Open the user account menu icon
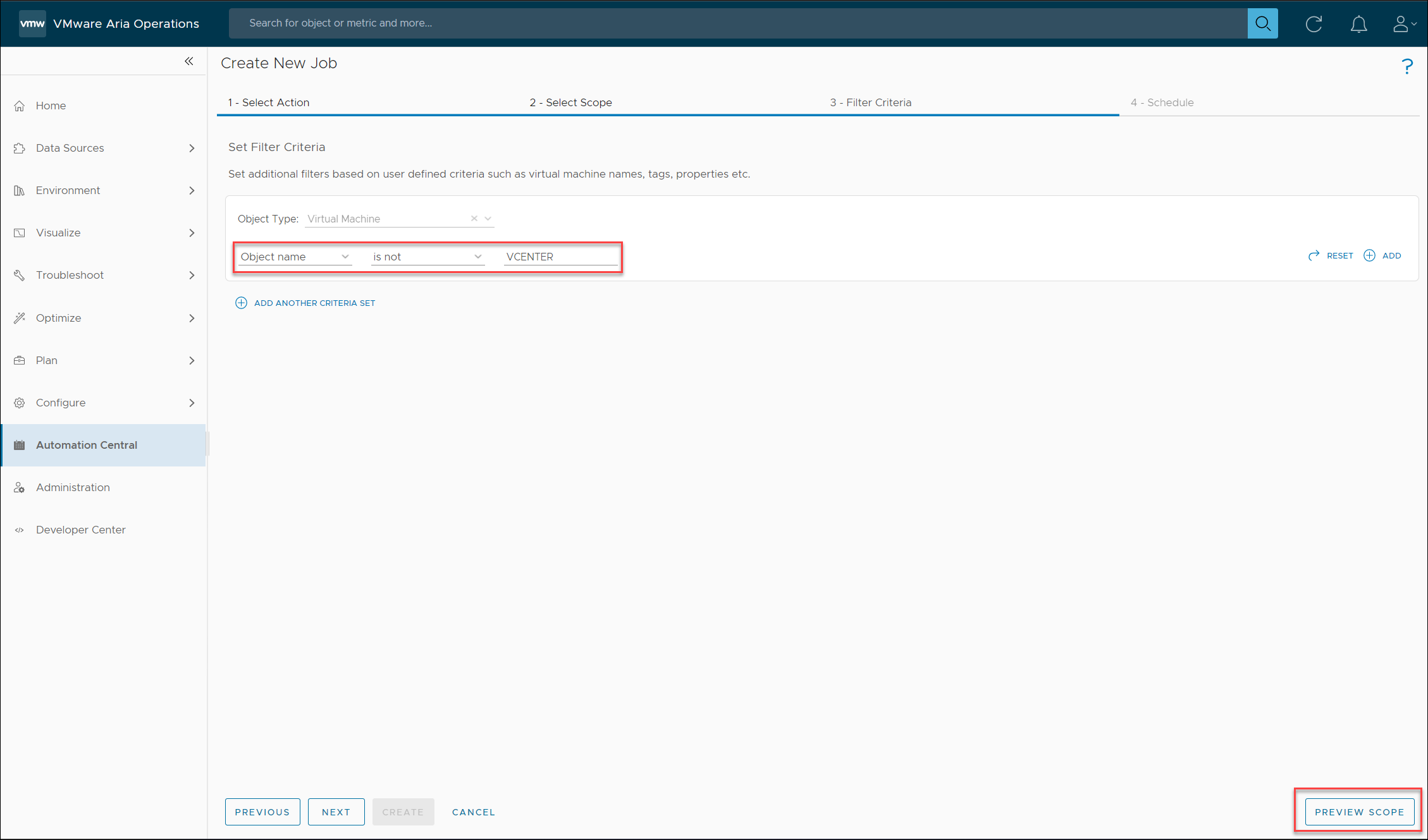Image resolution: width=1428 pixels, height=840 pixels. pos(1403,24)
